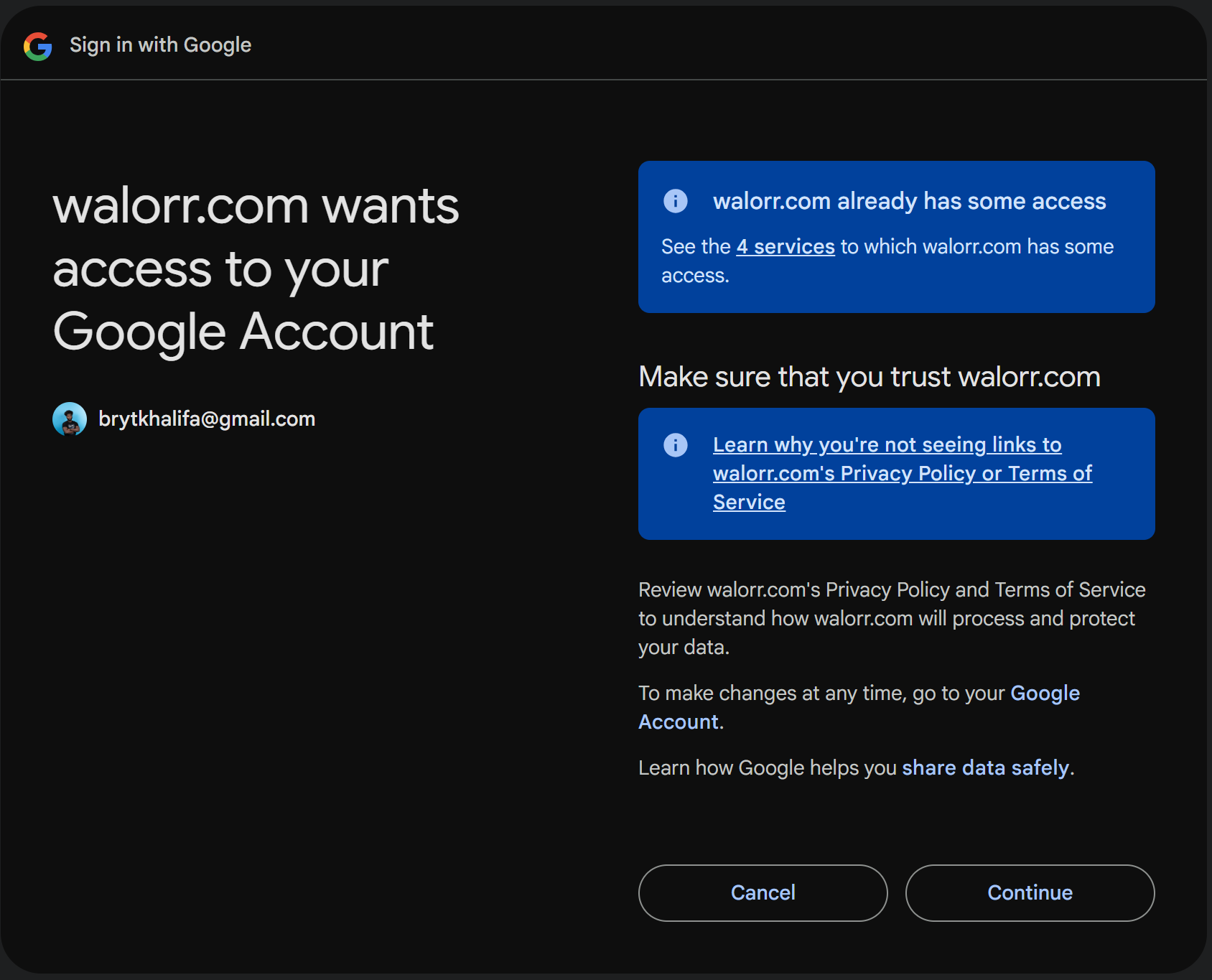Click the Google logo icon
The image size is (1212, 980).
[38, 46]
